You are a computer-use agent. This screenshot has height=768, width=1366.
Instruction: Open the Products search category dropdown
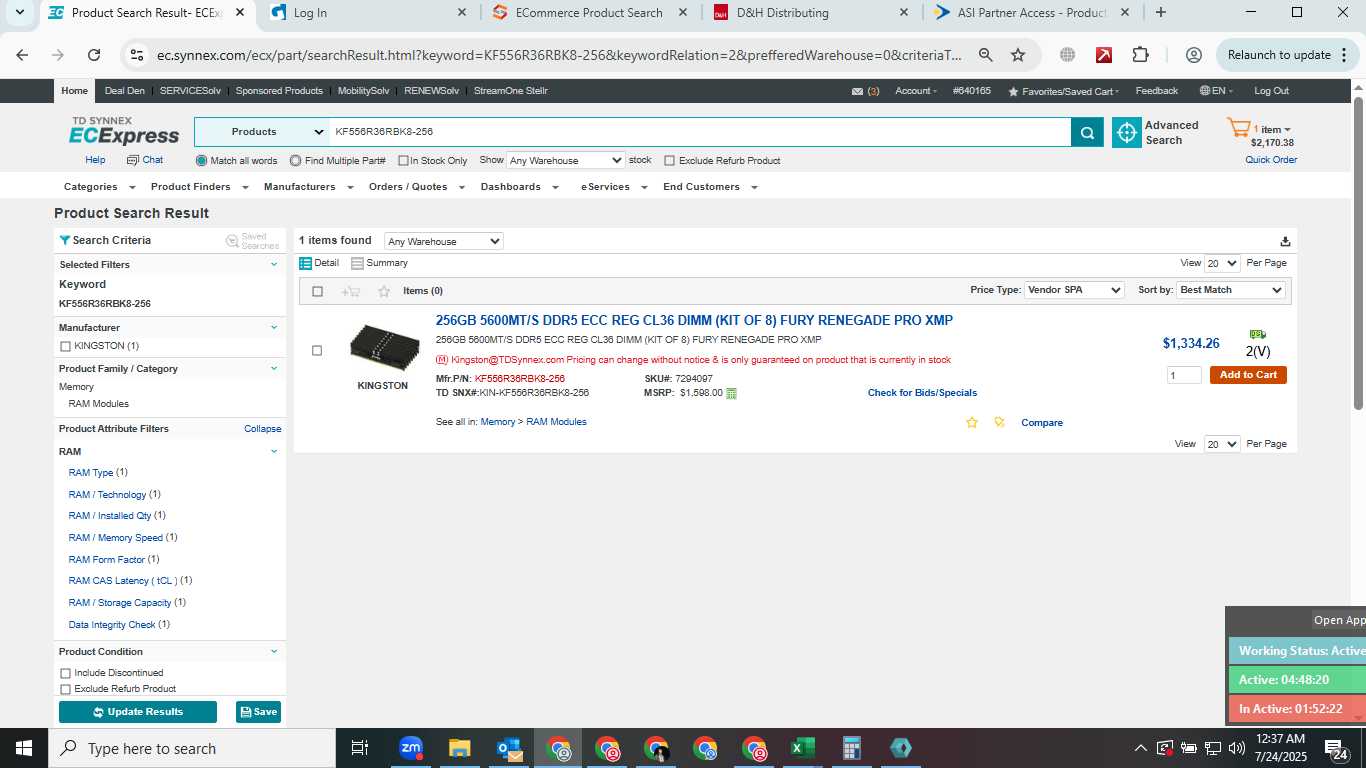(x=262, y=132)
